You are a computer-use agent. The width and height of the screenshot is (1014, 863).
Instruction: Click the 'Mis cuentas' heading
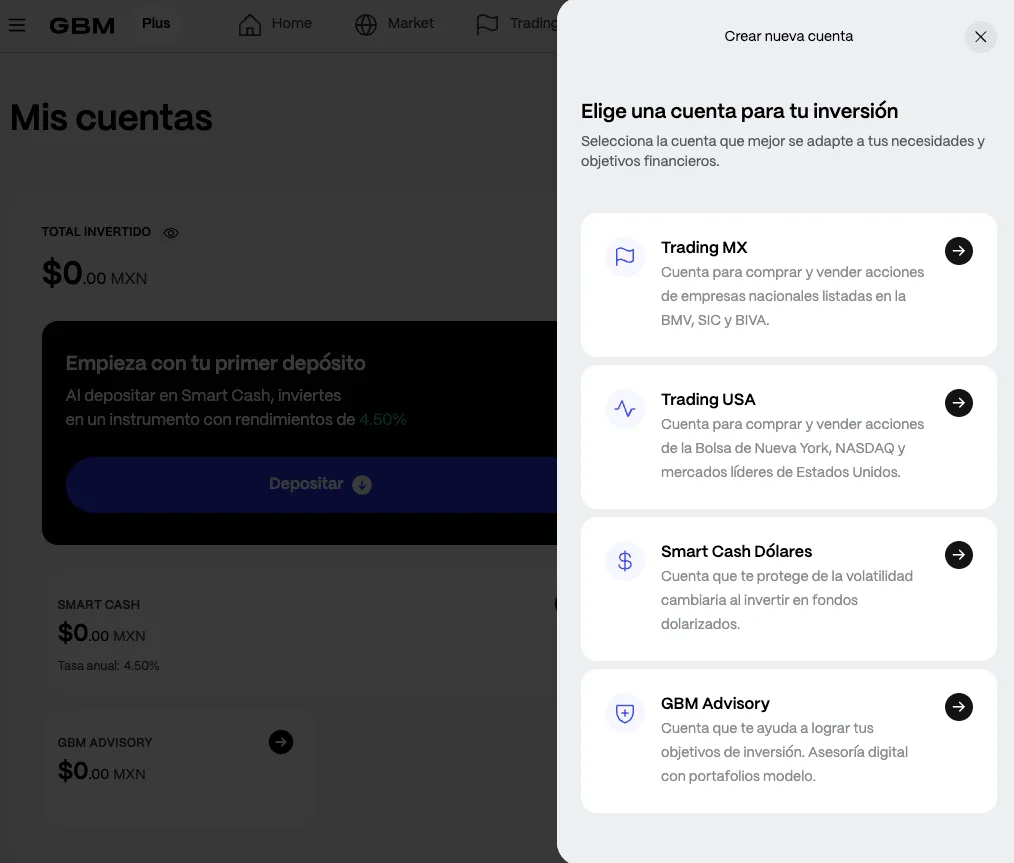(111, 118)
